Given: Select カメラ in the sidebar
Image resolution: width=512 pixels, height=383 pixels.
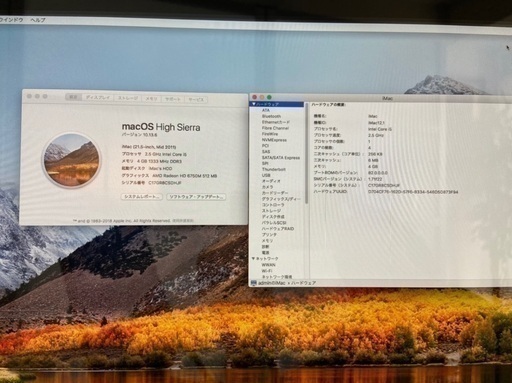Looking at the screenshot, I should (x=267, y=187).
